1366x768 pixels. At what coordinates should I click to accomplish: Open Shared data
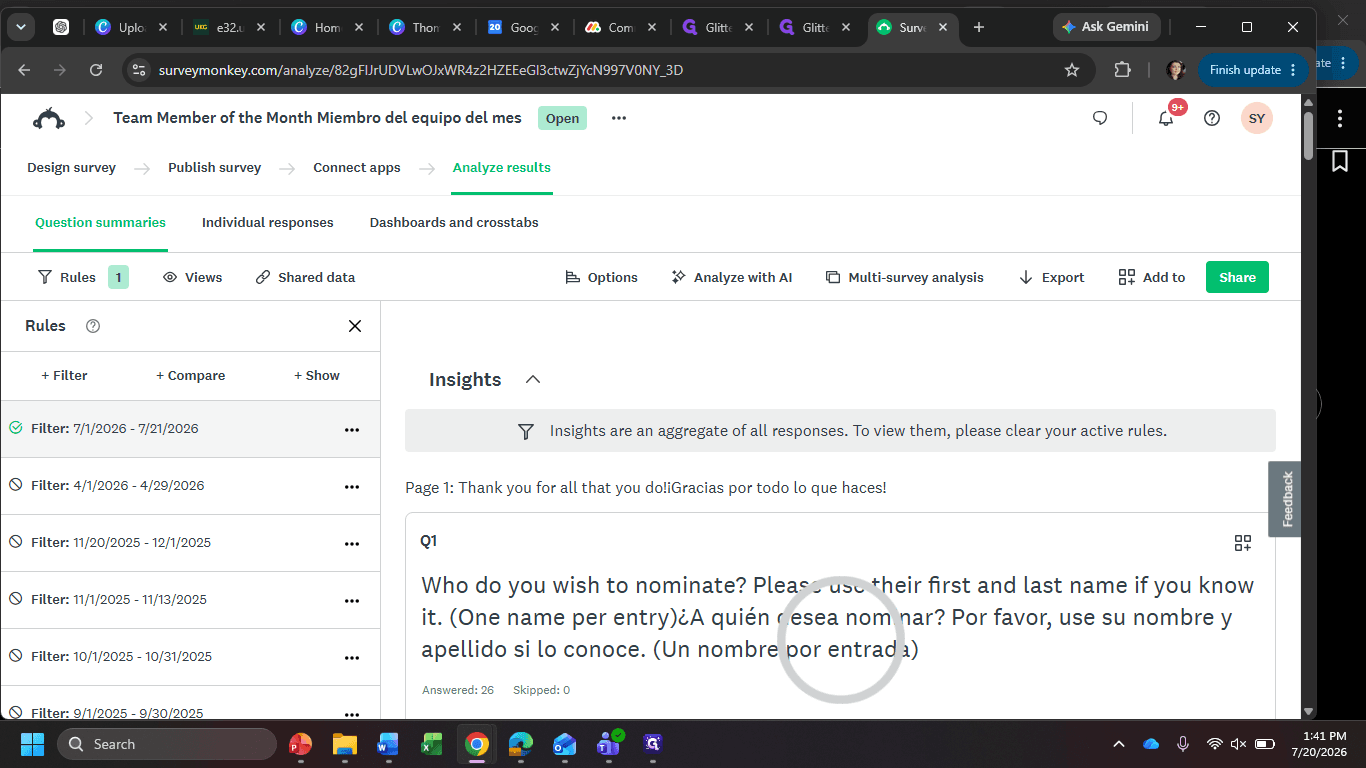coord(305,277)
